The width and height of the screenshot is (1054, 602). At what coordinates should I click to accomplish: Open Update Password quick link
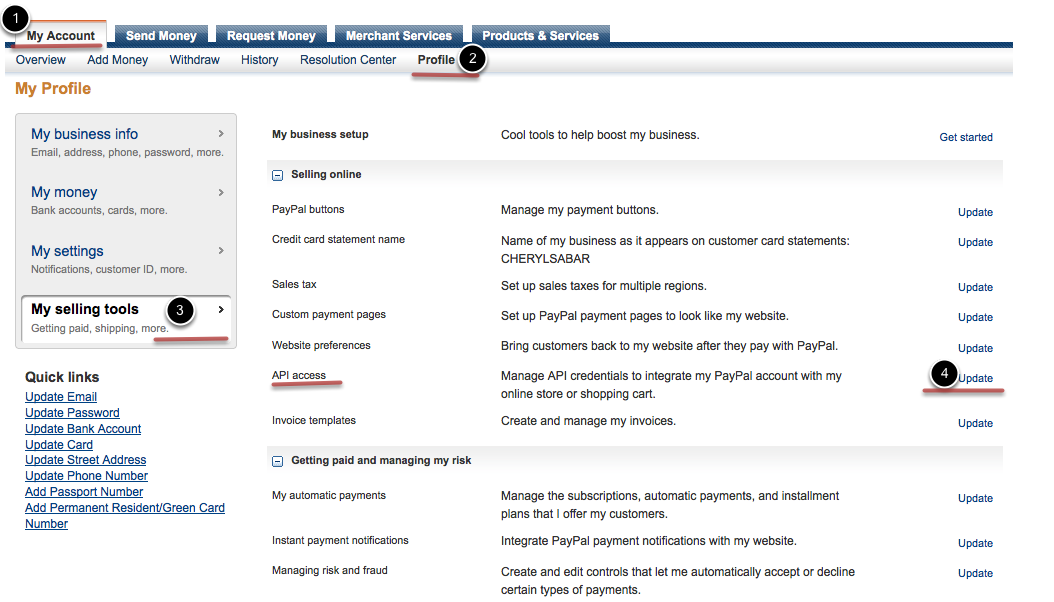click(73, 413)
